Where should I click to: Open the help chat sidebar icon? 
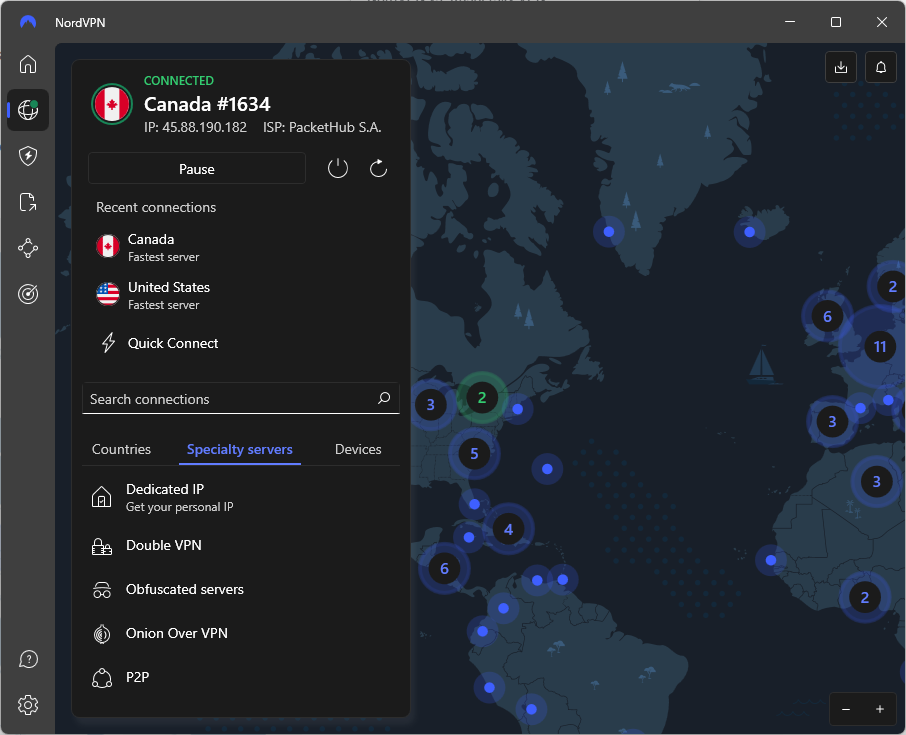point(28,659)
